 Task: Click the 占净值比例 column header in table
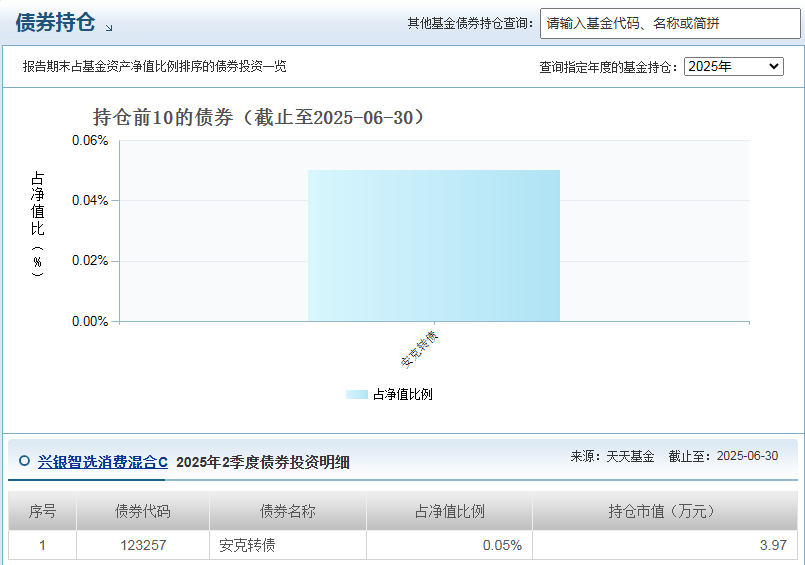(449, 511)
